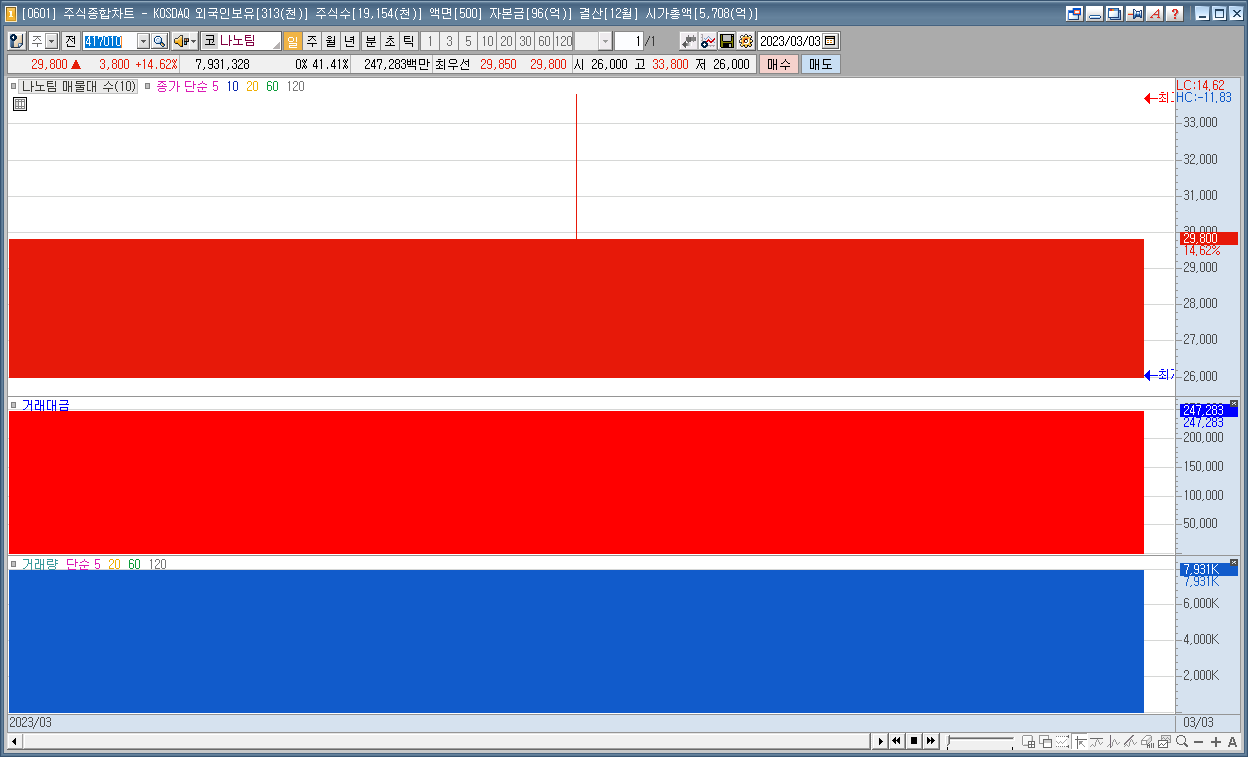Click the save chart floppy disk icon
Screen dimensions: 1248x757
(727, 41)
